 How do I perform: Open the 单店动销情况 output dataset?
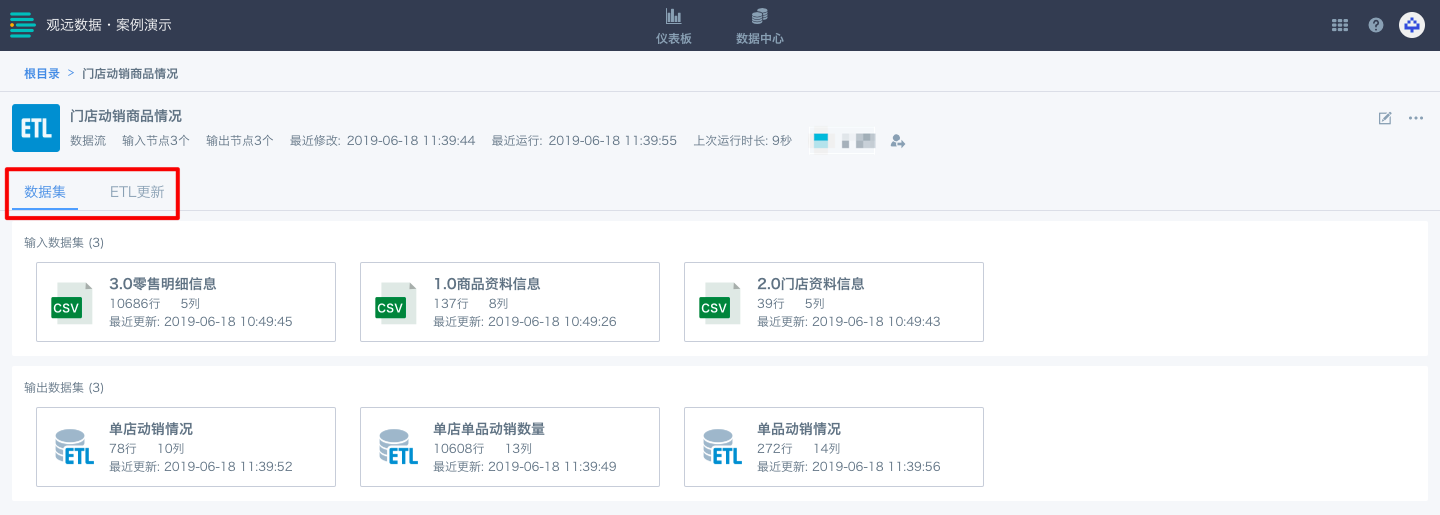[186, 447]
